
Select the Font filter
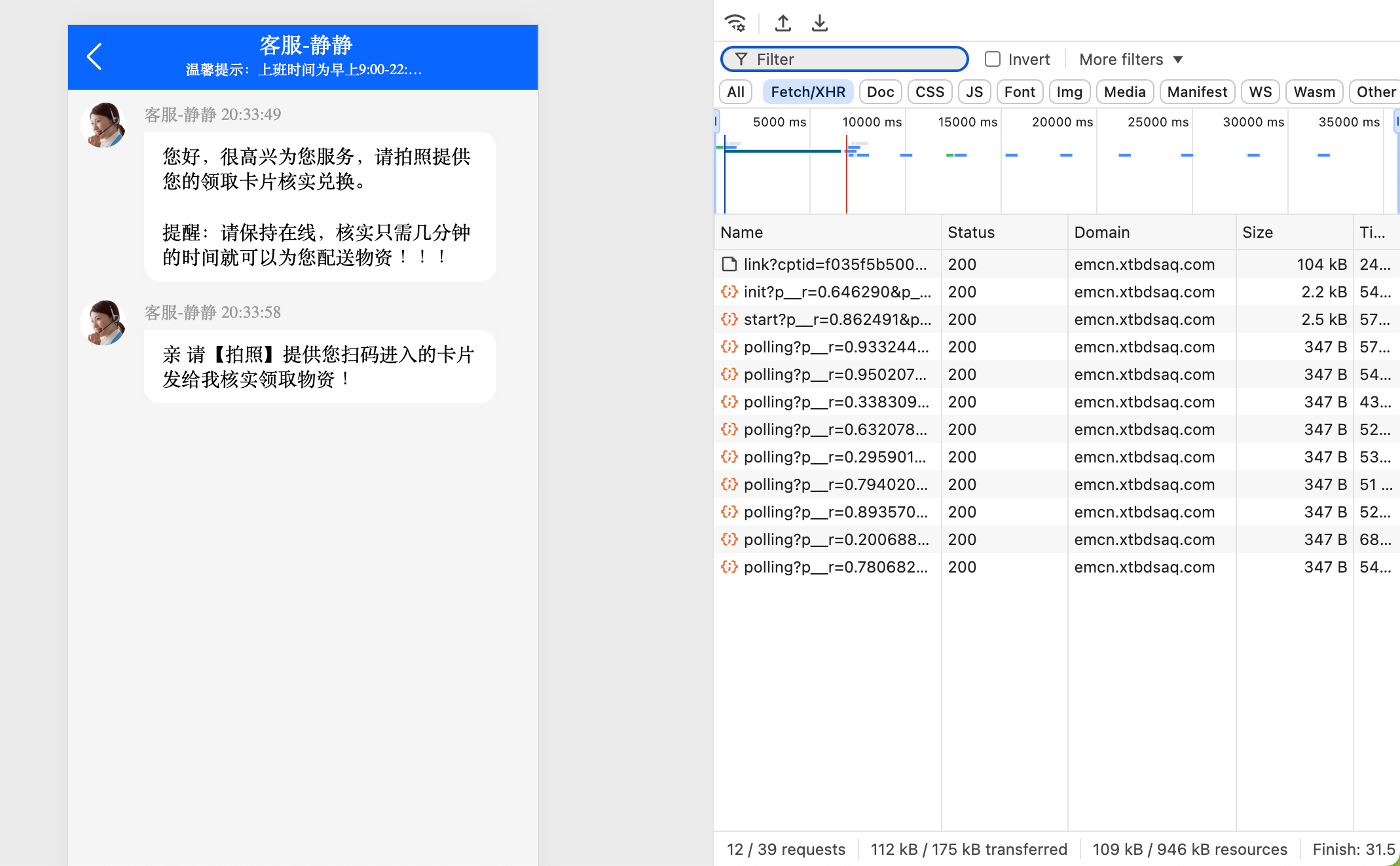[x=1020, y=92]
